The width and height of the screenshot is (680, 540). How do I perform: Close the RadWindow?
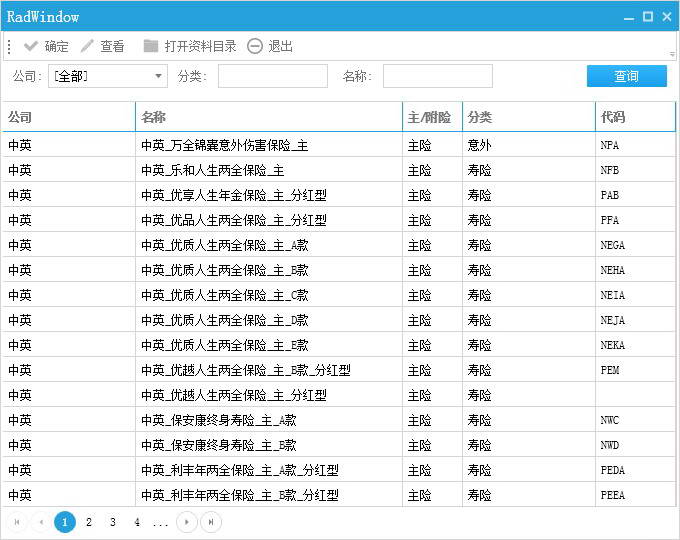coord(667,16)
